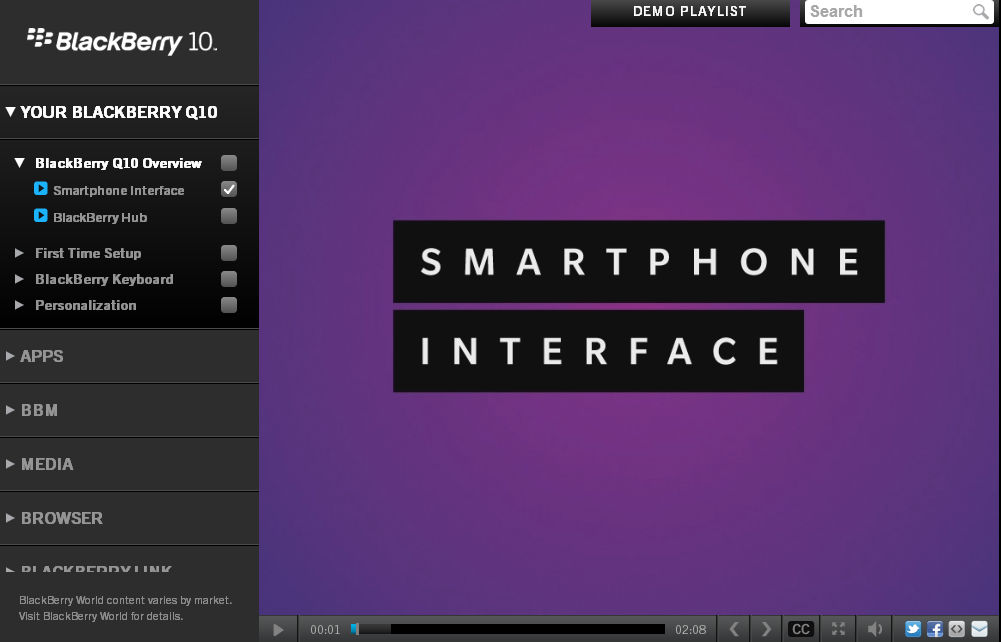The image size is (1001, 642).
Task: Seek on the video progress bar
Action: [x=508, y=629]
